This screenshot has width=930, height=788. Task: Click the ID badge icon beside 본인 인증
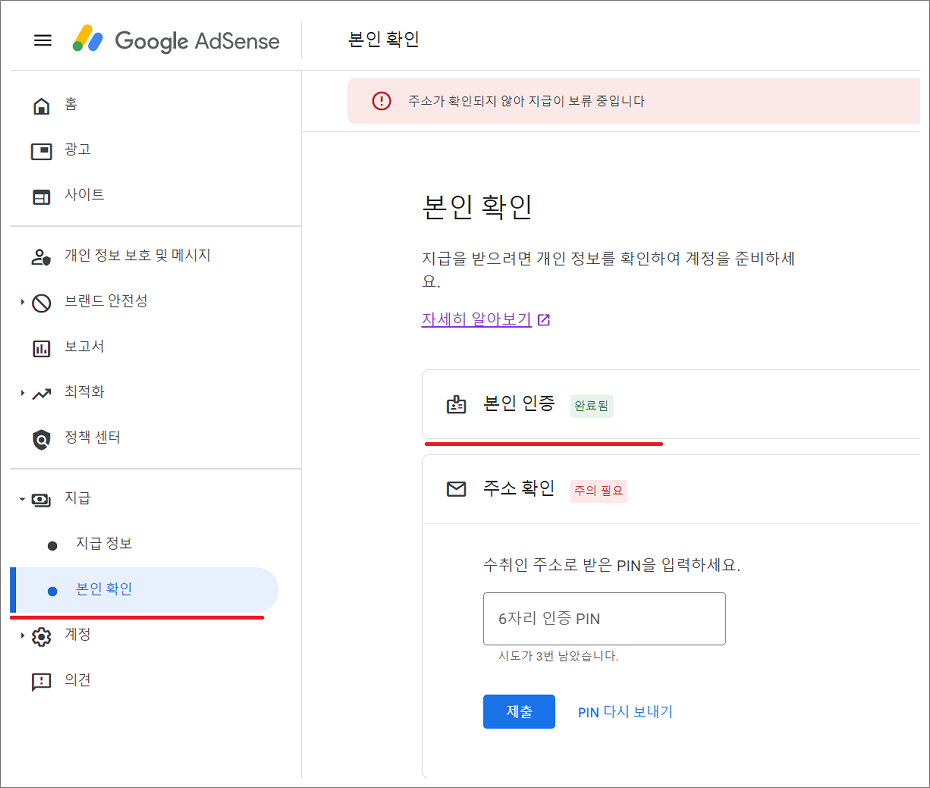point(456,406)
